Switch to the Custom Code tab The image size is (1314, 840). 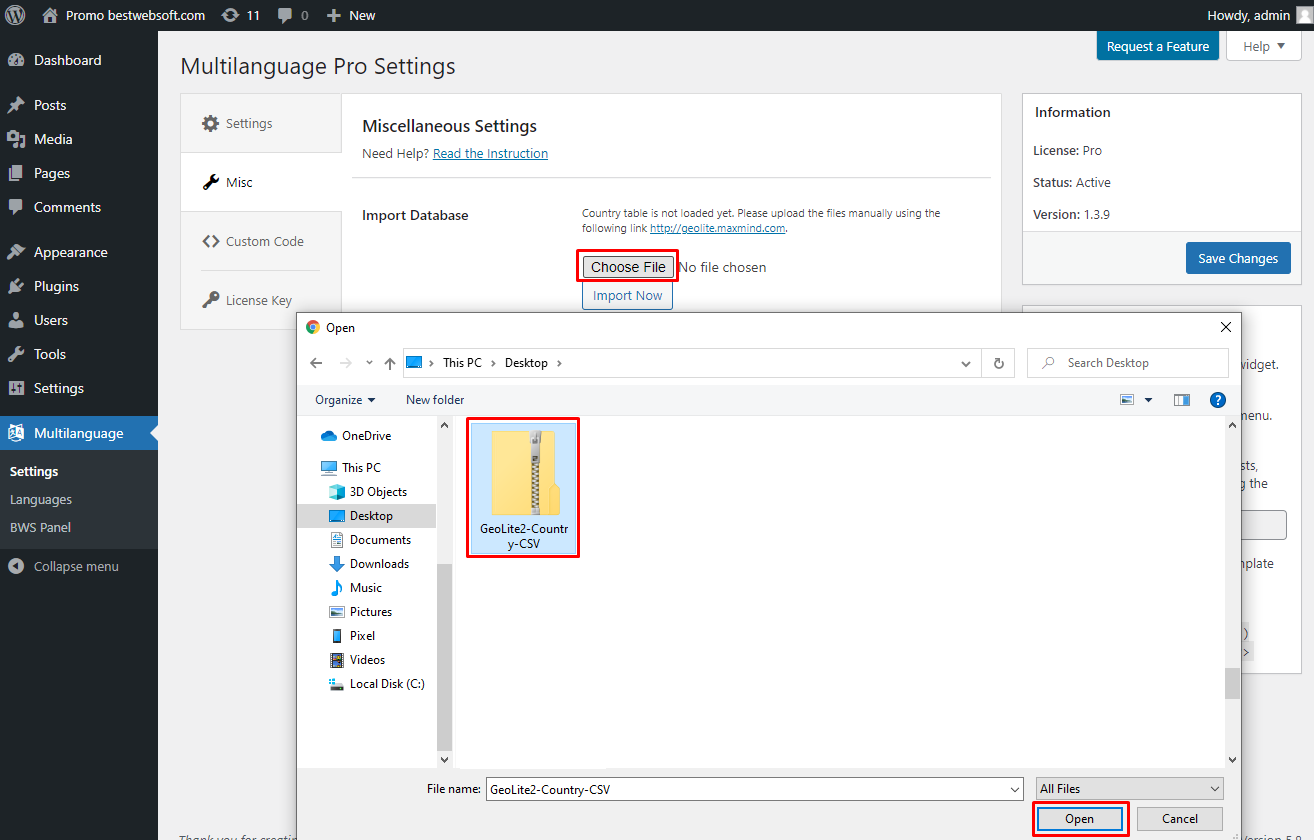pyautogui.click(x=261, y=241)
